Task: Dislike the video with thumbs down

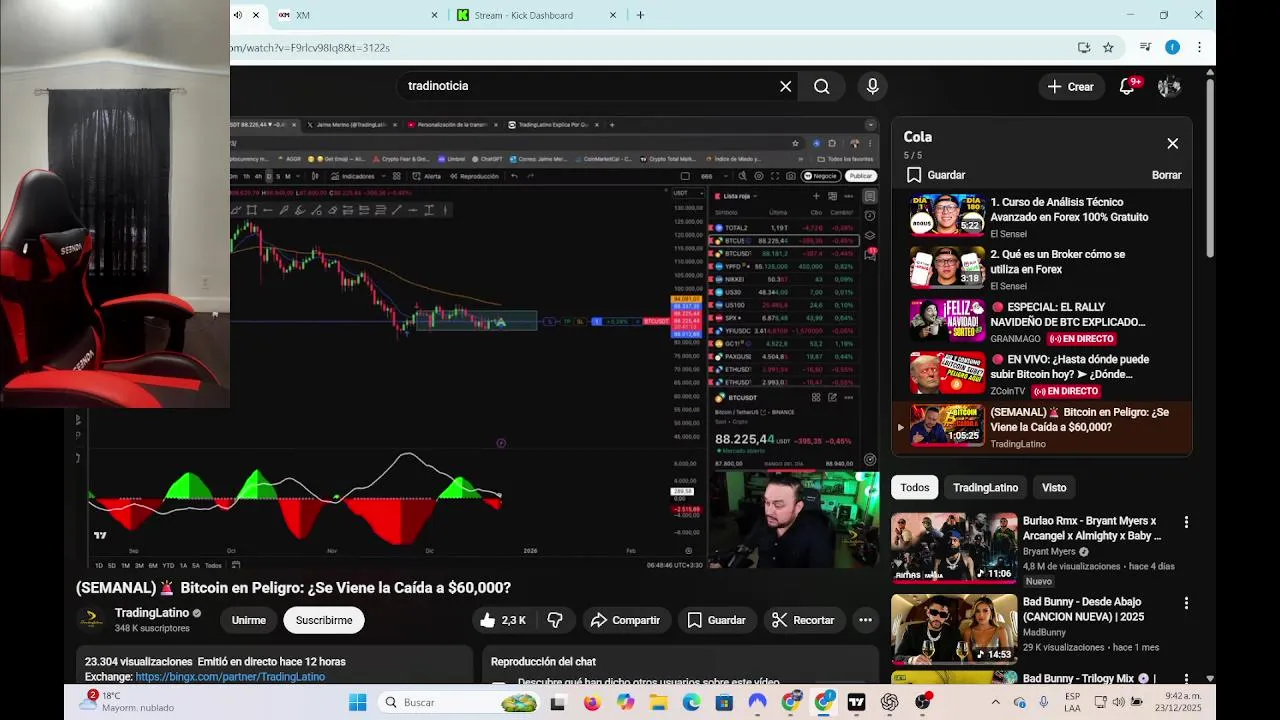Action: pos(555,620)
